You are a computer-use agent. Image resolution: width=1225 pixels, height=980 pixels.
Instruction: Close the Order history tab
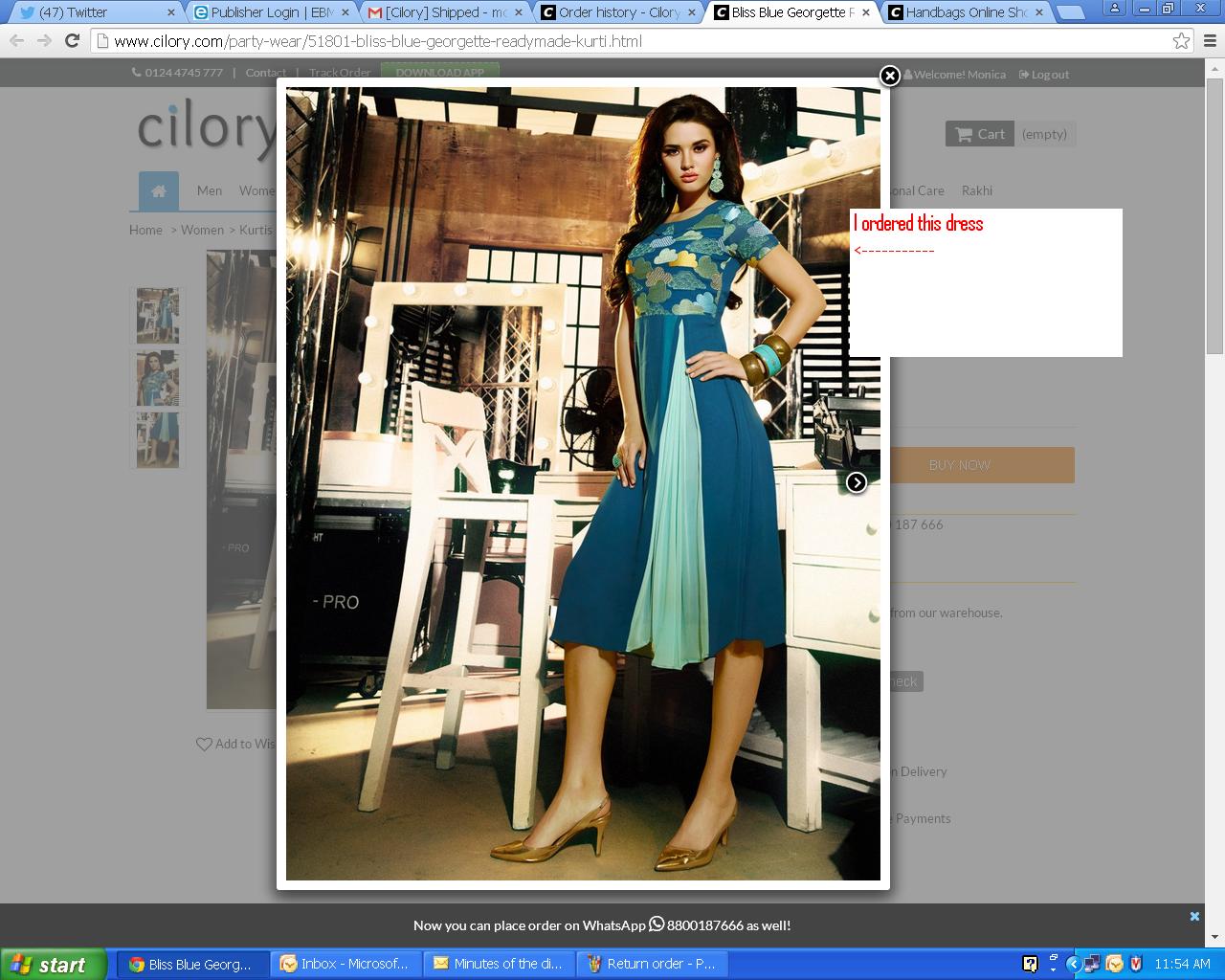click(x=693, y=12)
